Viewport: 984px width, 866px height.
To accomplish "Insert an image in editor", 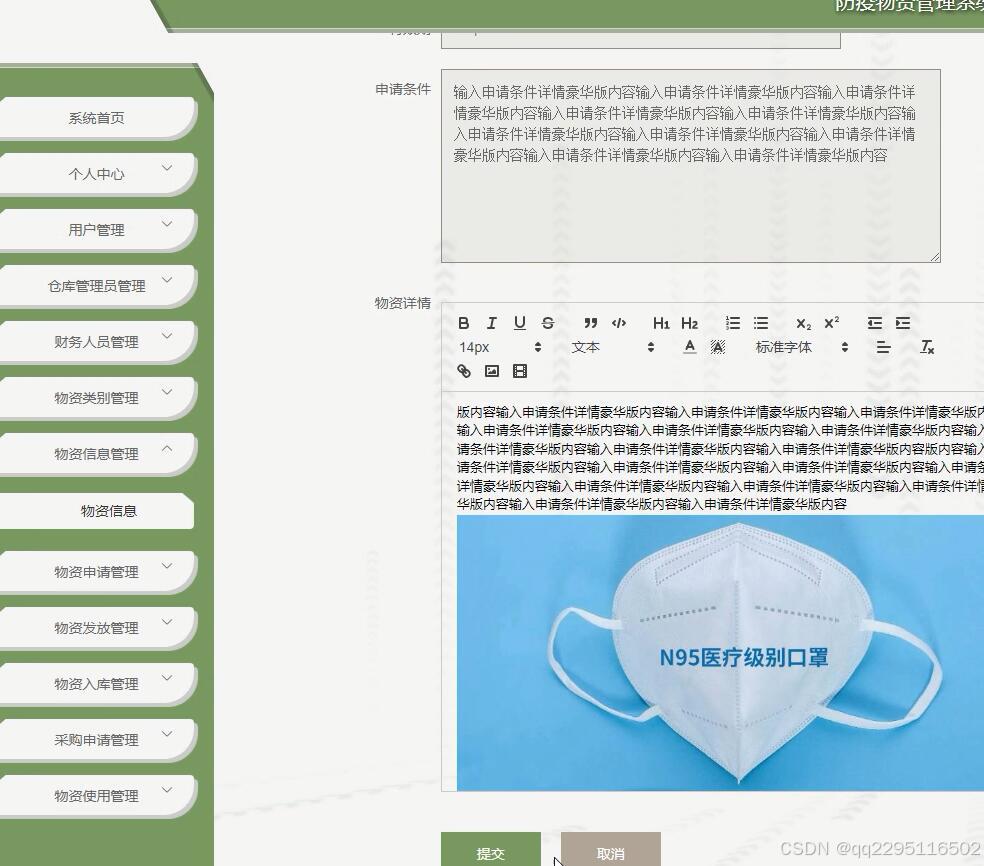I will 492,371.
